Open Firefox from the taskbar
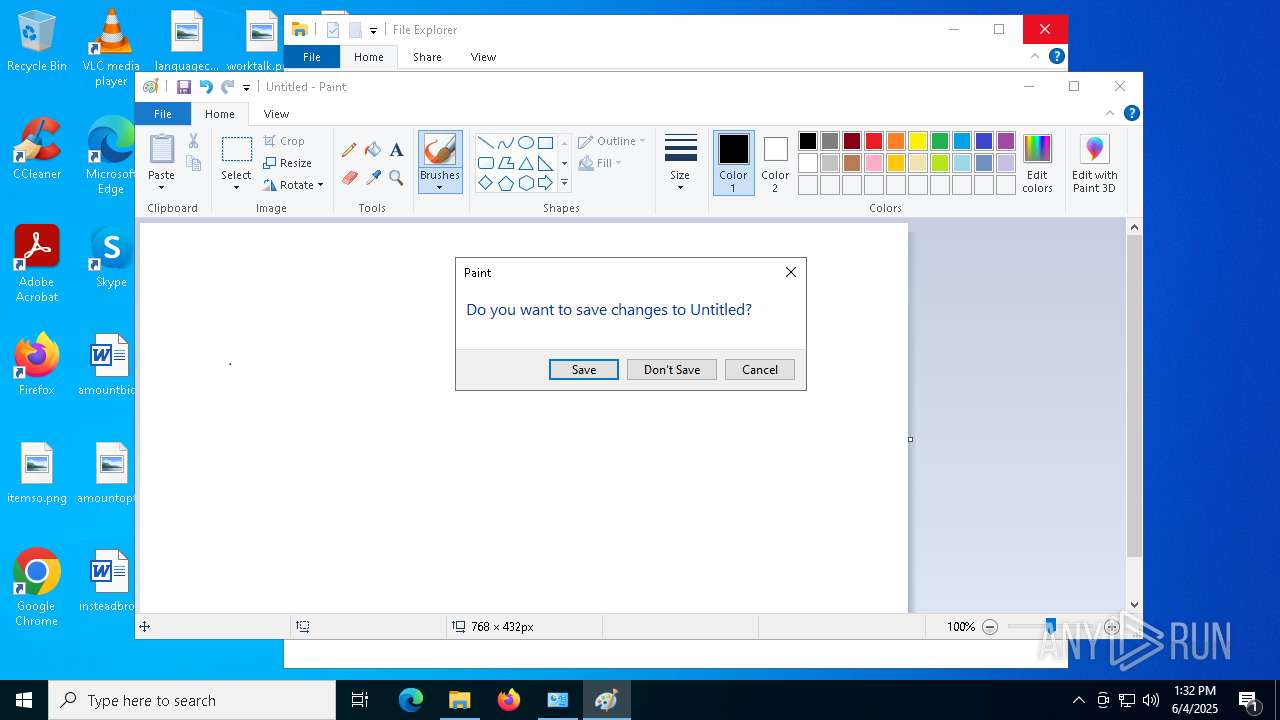The width and height of the screenshot is (1280, 720). click(509, 700)
